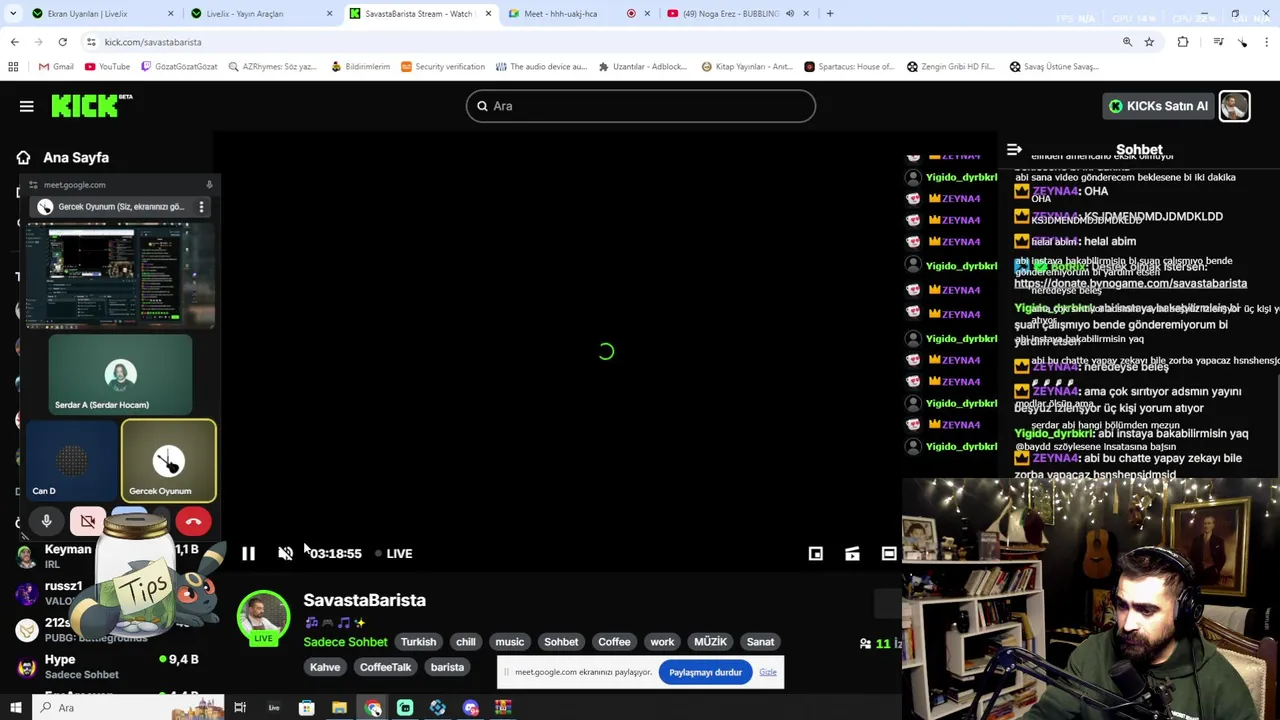The height and width of the screenshot is (720, 1280).
Task: Open a new browser tab
Action: 830,14
